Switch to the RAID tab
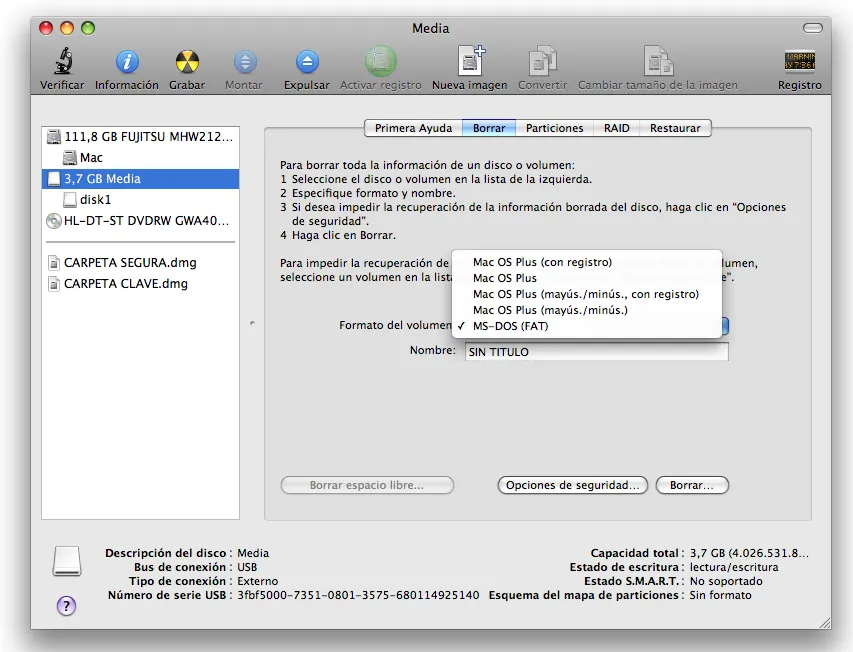 (x=616, y=128)
